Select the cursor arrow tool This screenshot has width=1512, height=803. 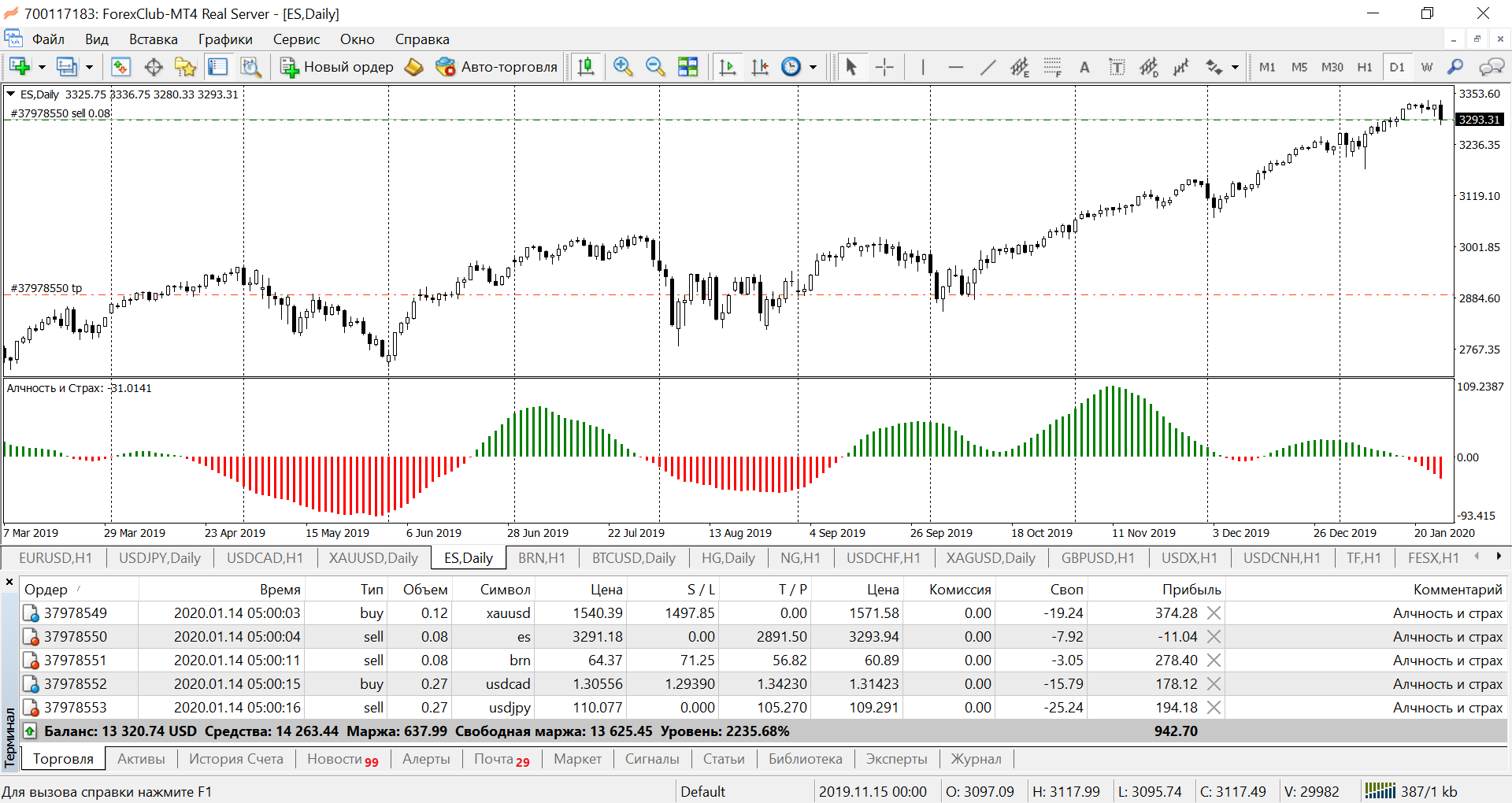850,67
